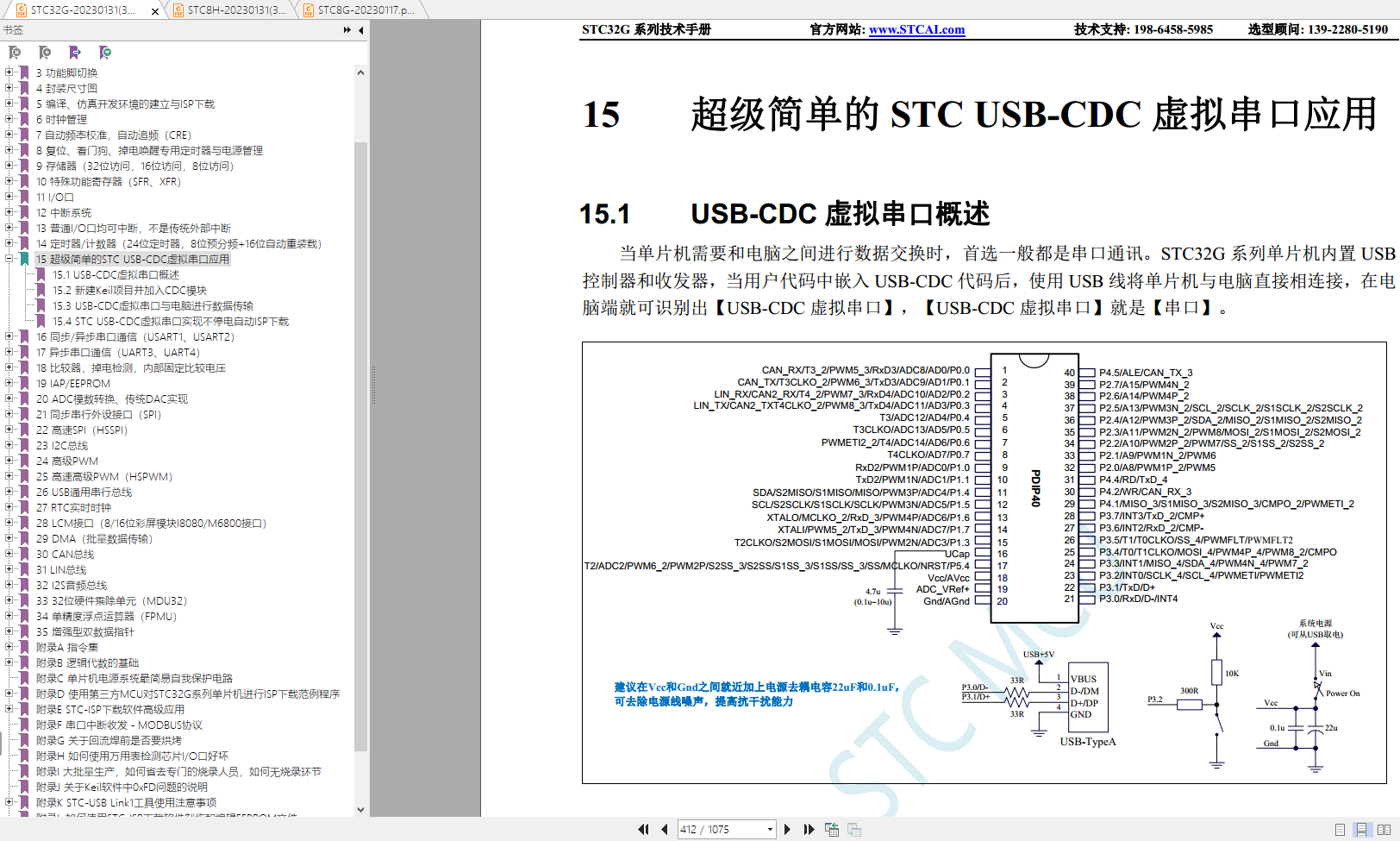Open the bookmark options dropdown icon

click(105, 53)
